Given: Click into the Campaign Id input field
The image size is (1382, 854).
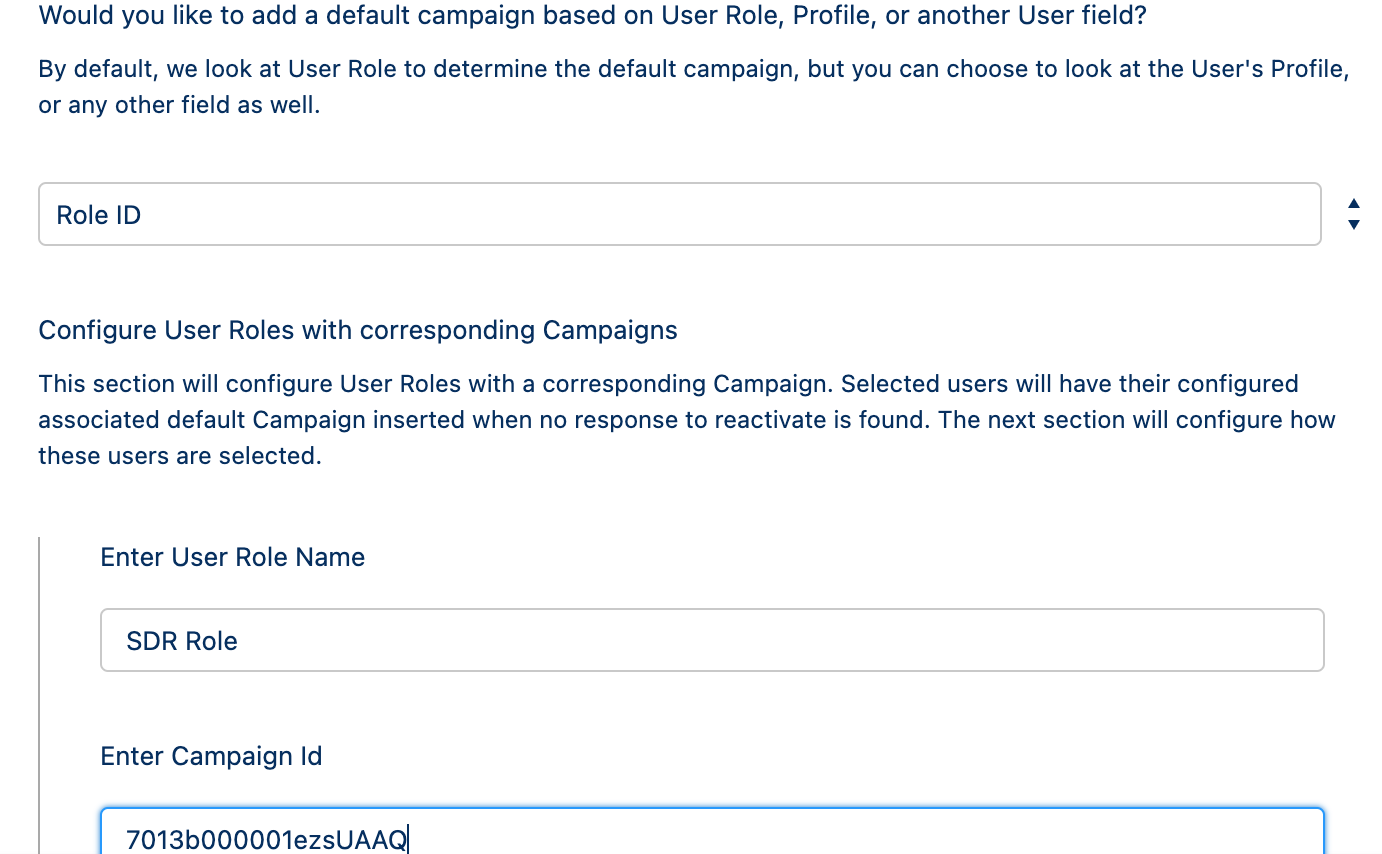Looking at the screenshot, I should pos(712,831).
